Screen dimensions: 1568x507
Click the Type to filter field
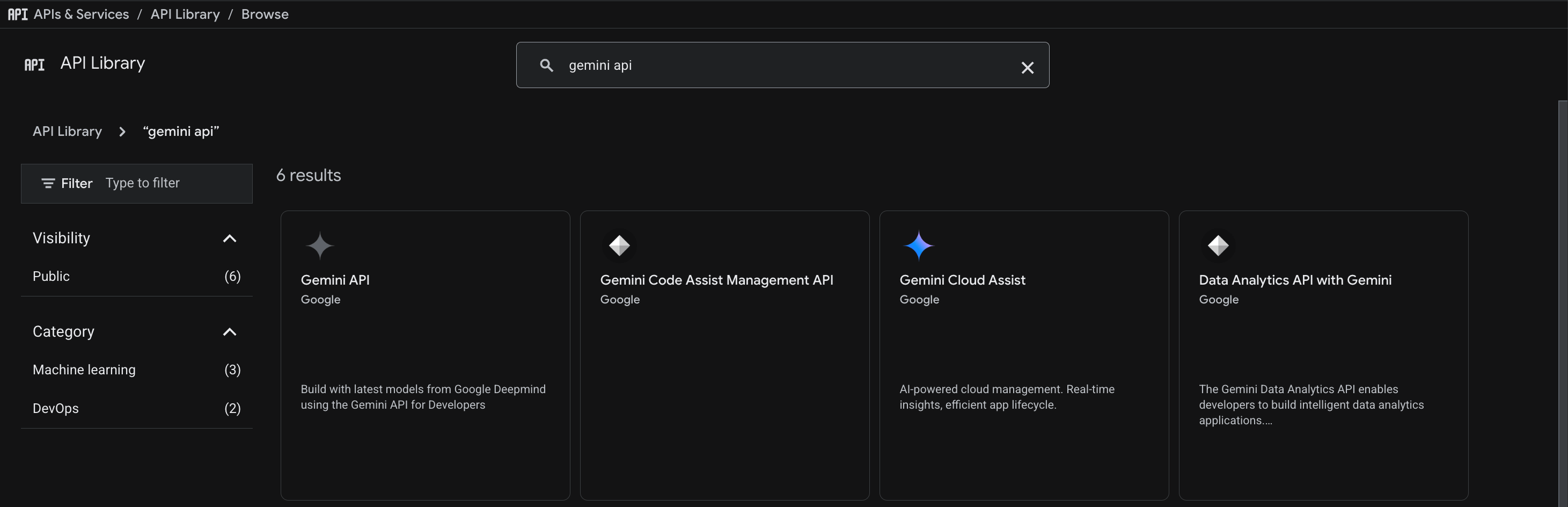point(142,183)
